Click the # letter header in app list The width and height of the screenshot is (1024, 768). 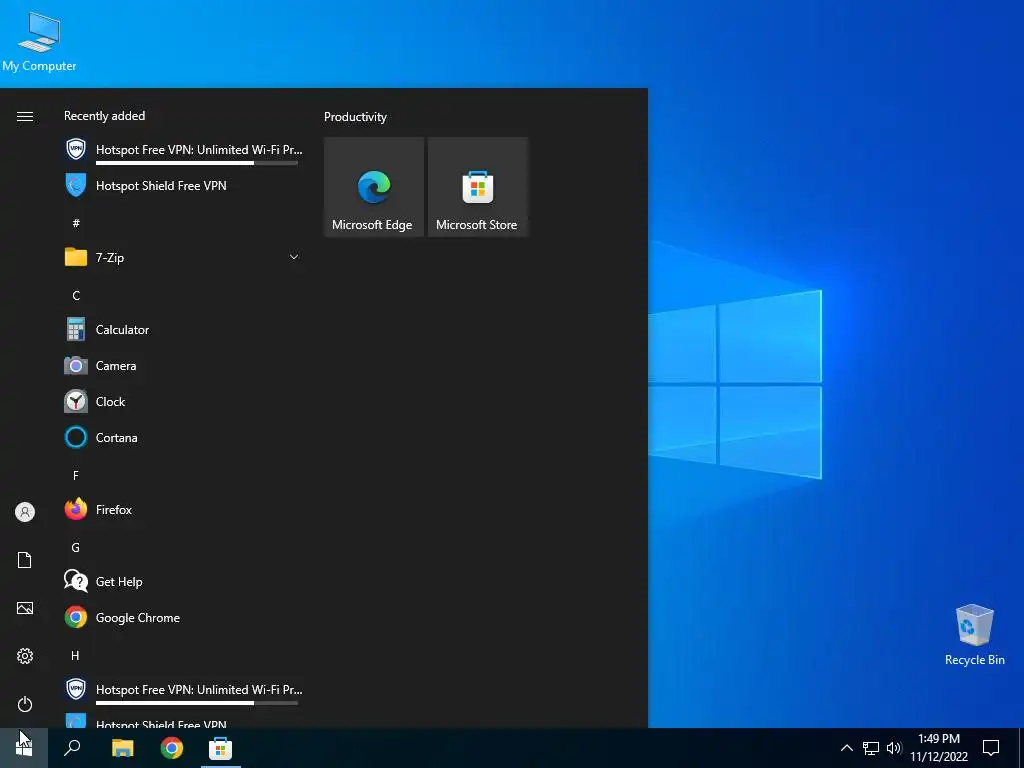(76, 223)
